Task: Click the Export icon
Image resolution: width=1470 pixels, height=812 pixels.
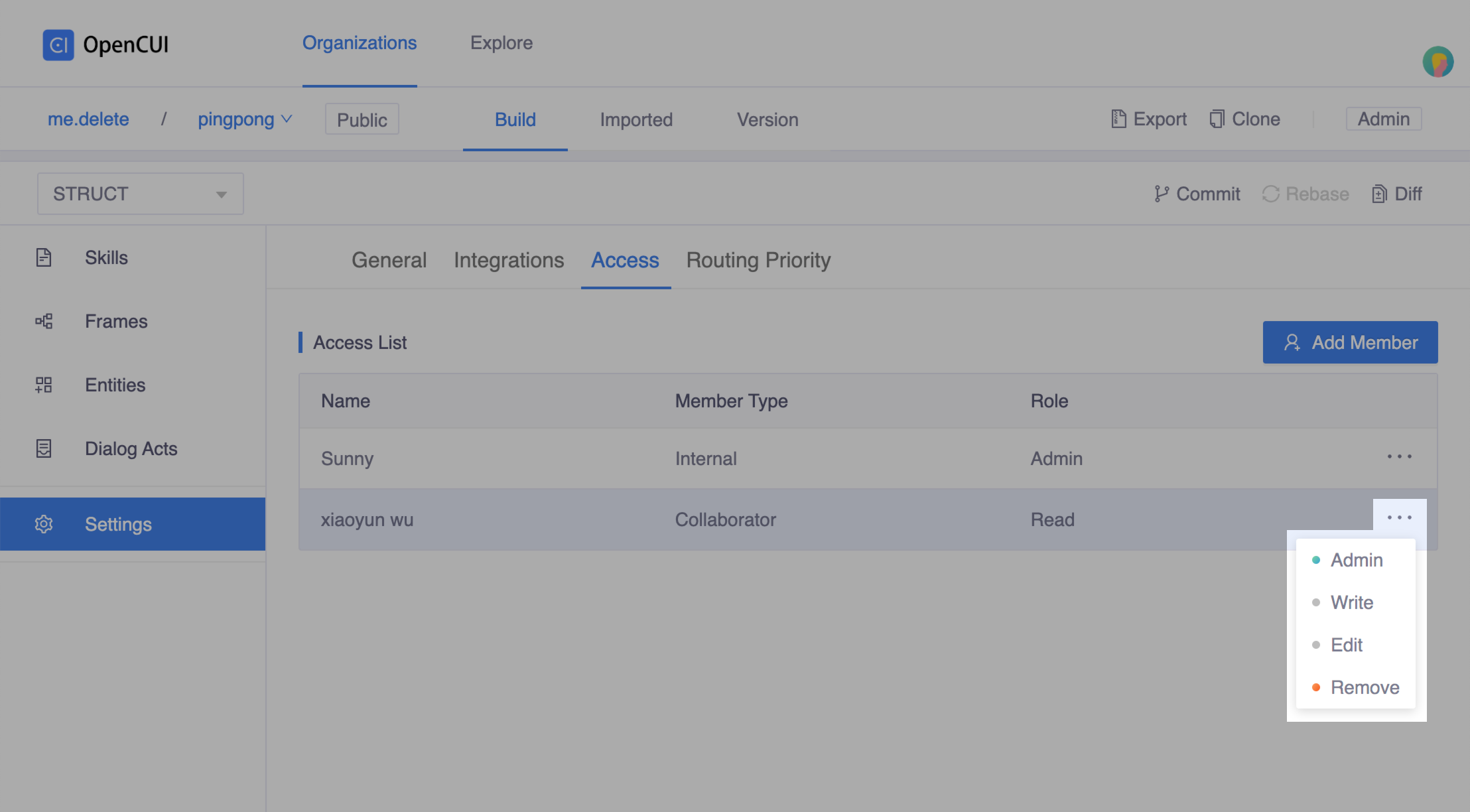Action: 1118,119
